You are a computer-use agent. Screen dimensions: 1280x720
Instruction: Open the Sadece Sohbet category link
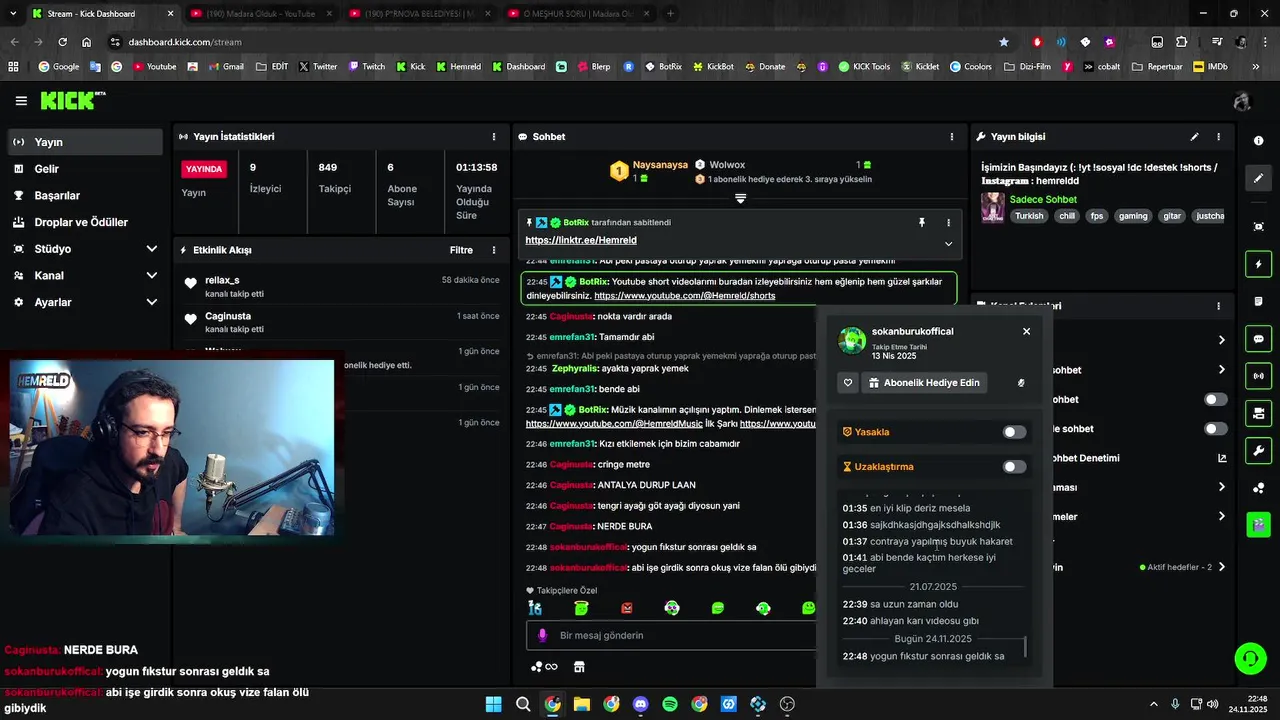[1043, 200]
